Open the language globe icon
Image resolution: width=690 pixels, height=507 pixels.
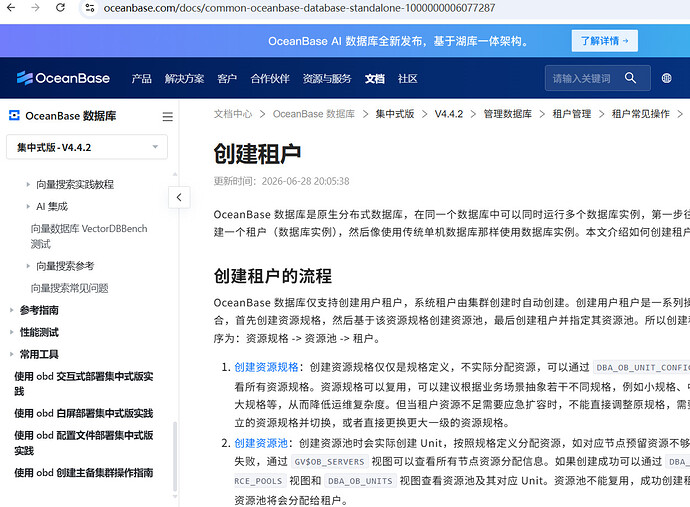pos(666,78)
